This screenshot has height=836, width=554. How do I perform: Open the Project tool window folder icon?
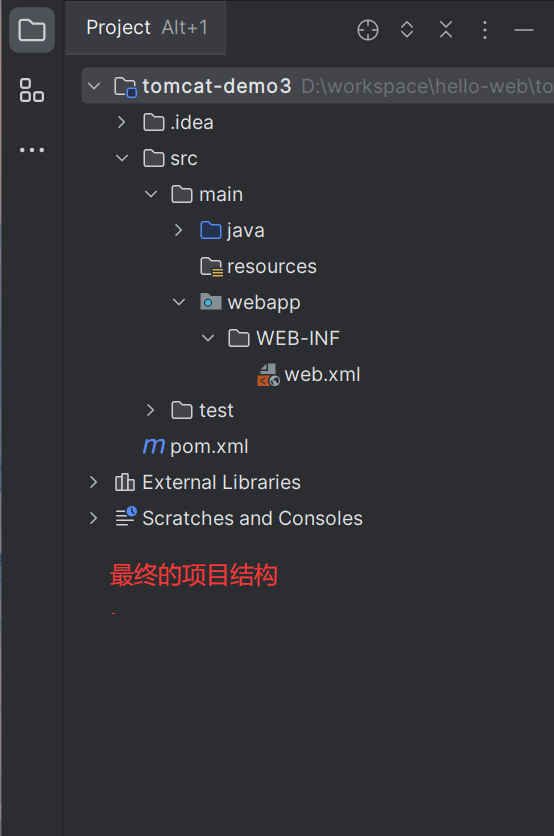pyautogui.click(x=32, y=30)
